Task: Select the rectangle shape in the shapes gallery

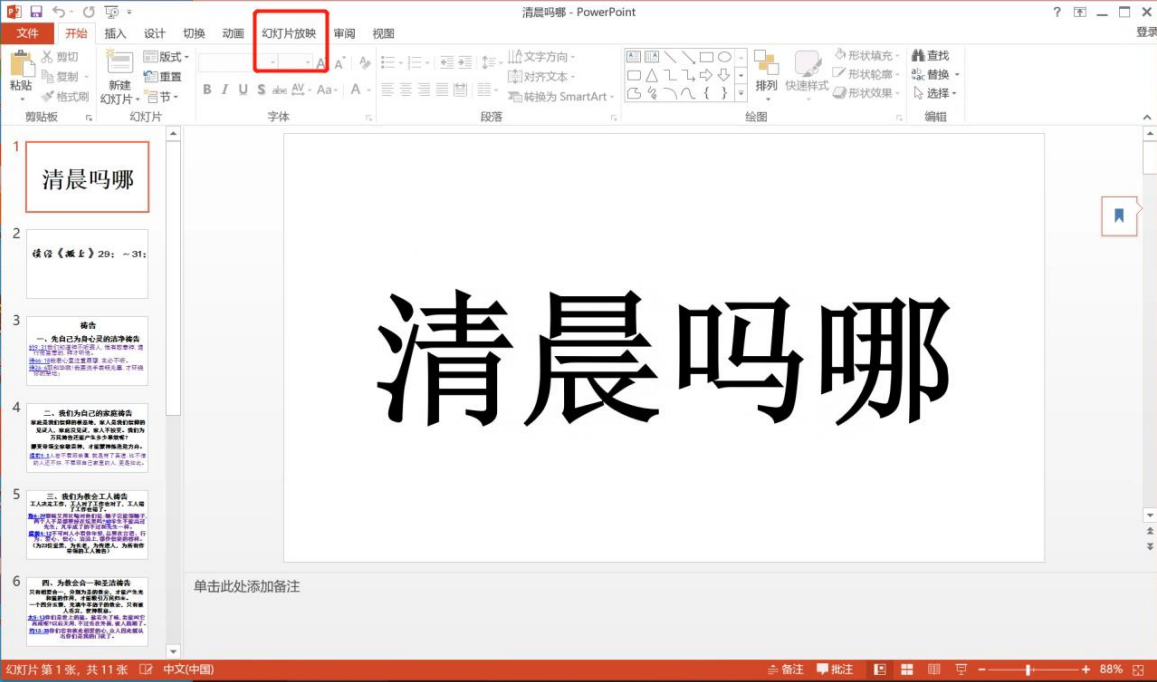Action: 706,56
